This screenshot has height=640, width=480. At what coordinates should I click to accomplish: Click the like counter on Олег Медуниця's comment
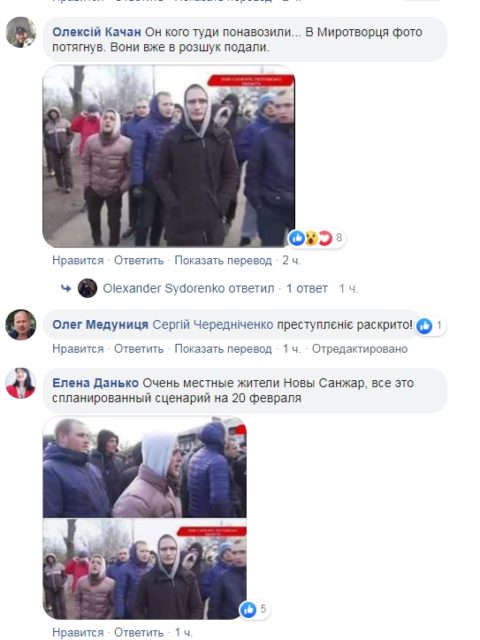[431, 326]
